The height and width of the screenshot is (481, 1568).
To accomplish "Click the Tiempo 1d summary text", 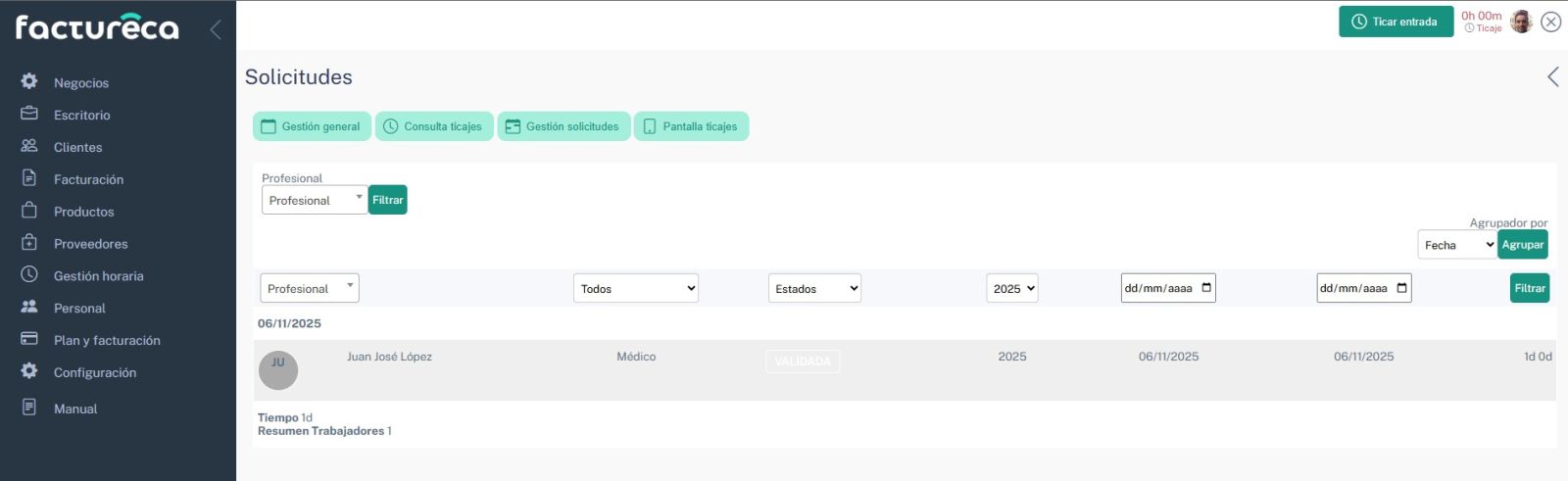I will [285, 417].
